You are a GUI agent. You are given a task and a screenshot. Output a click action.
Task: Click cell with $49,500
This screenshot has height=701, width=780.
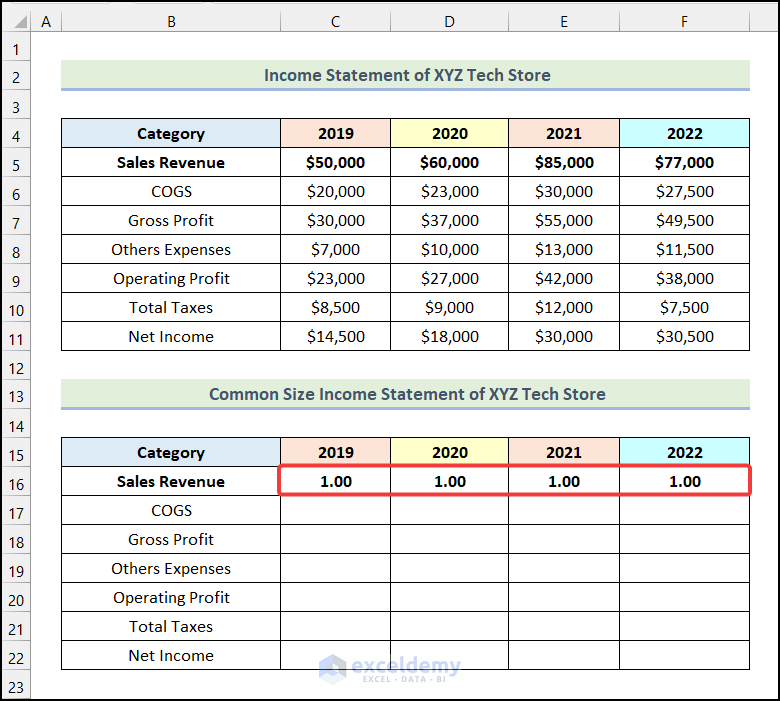(x=684, y=220)
